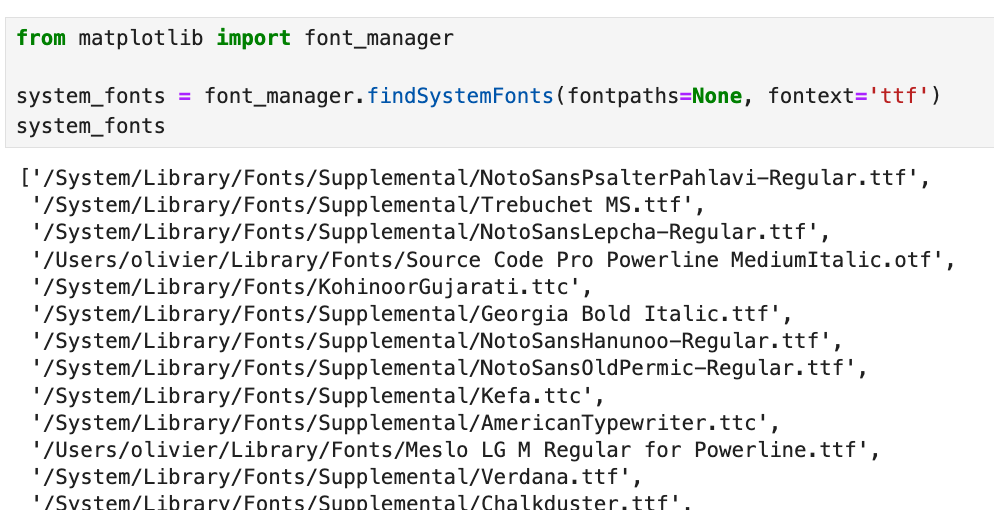Select the 'from matplotlib import font_manager' line

[x=235, y=38]
